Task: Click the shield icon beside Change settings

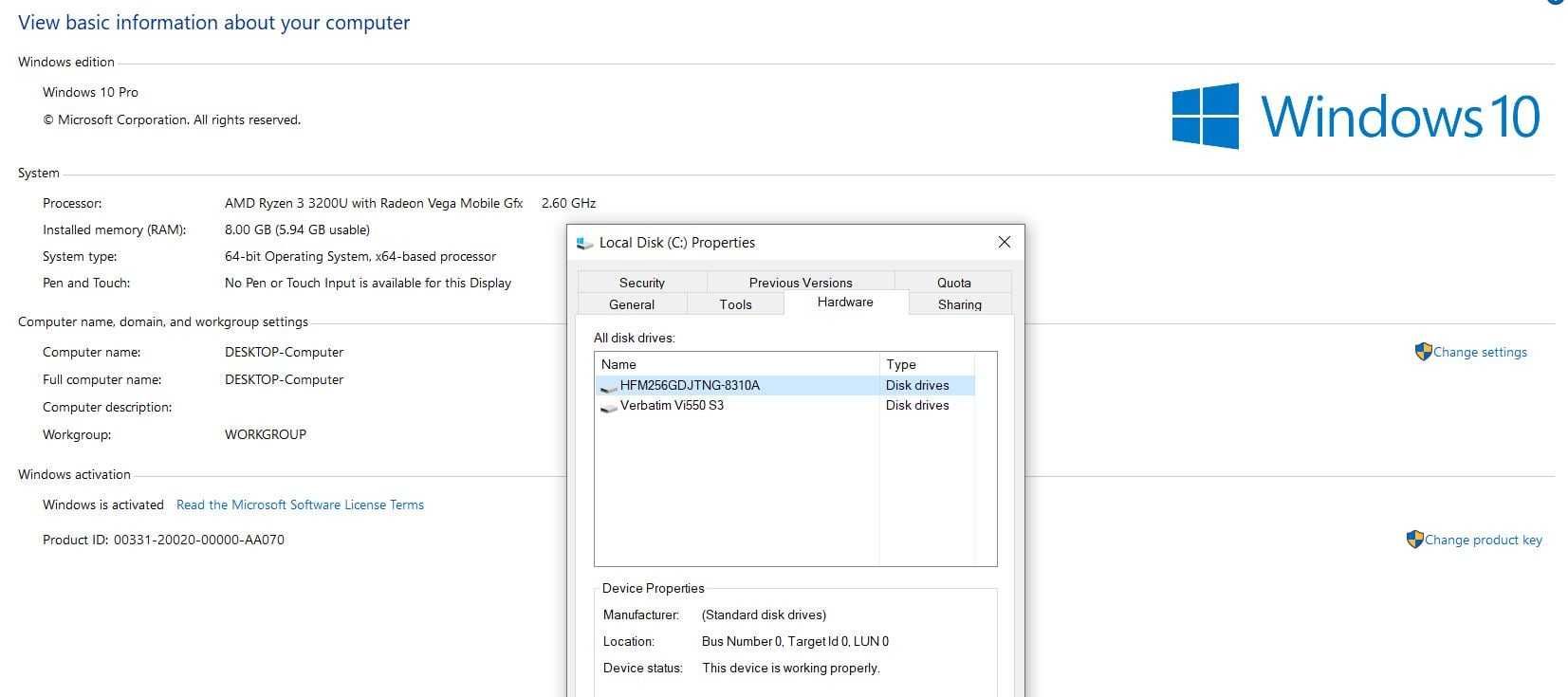Action: tap(1423, 352)
